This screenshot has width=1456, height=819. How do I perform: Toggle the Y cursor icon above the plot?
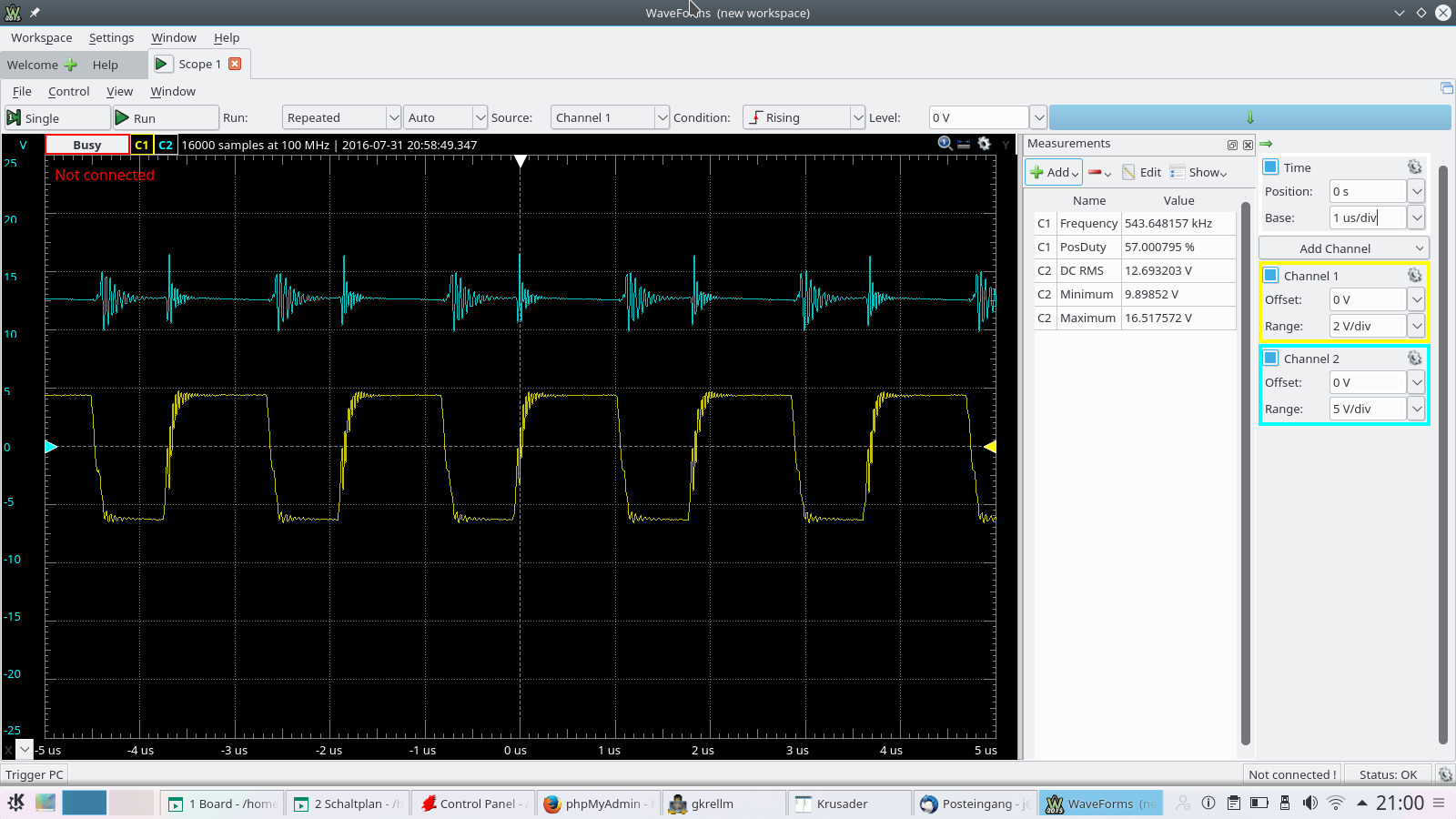(1006, 145)
